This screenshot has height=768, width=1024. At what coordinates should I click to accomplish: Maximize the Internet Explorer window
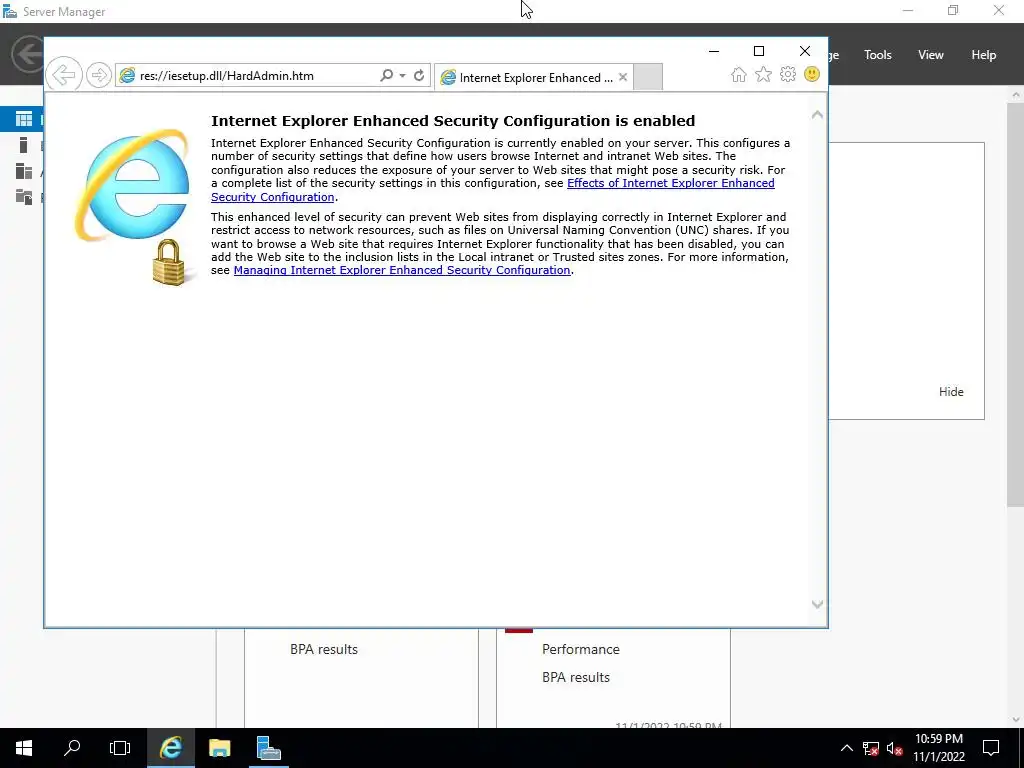click(759, 51)
